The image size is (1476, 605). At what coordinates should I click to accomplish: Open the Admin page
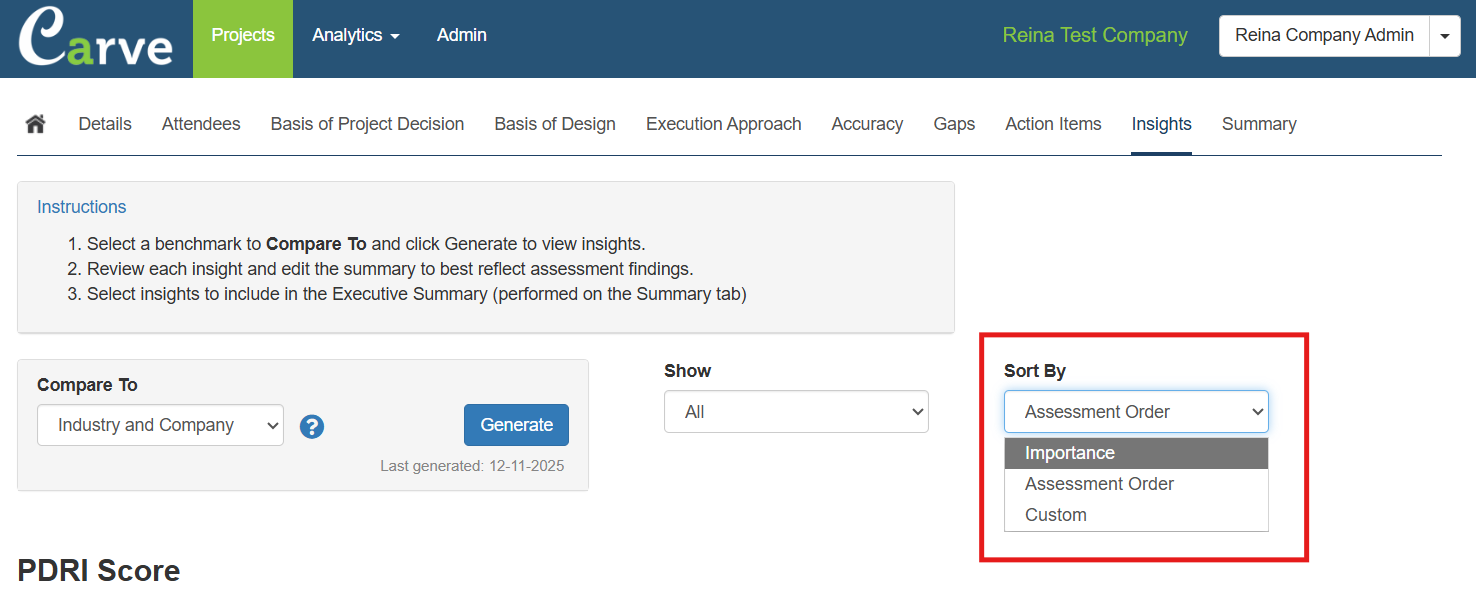point(462,35)
